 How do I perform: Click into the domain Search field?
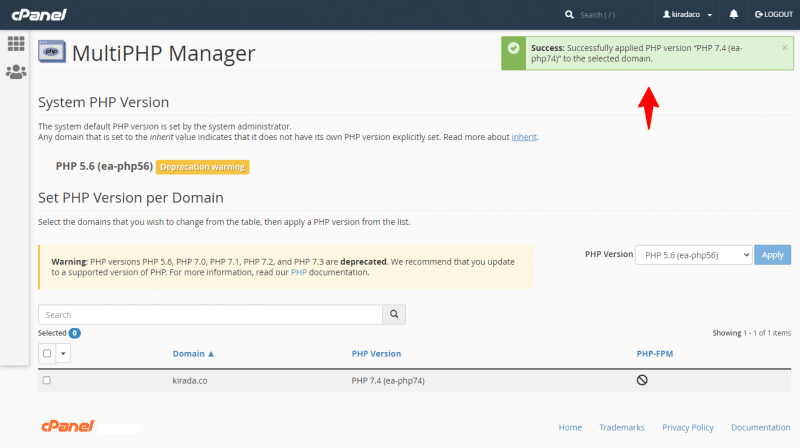pyautogui.click(x=210, y=314)
